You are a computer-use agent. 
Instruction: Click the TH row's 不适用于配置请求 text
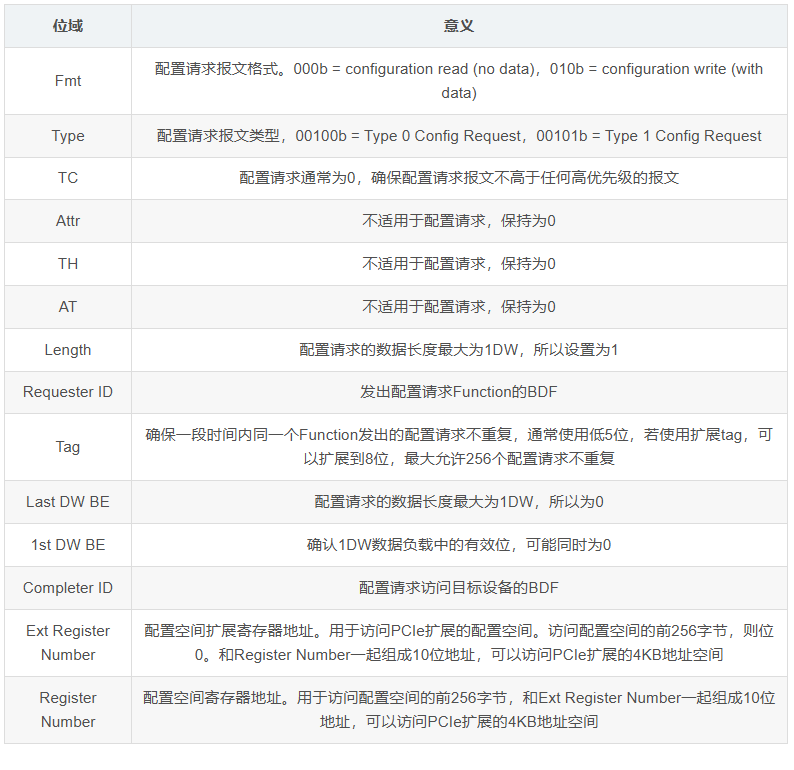(459, 264)
